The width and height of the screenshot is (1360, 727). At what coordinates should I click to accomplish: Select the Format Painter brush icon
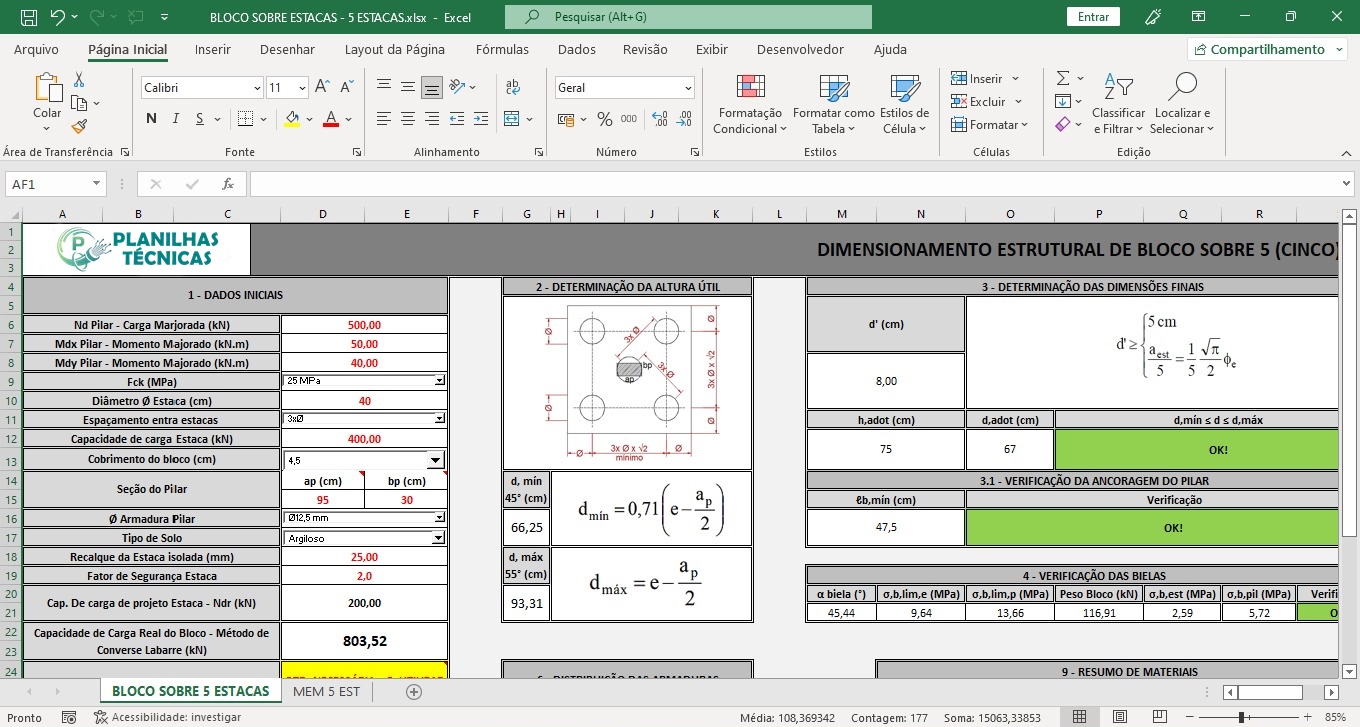pos(79,126)
